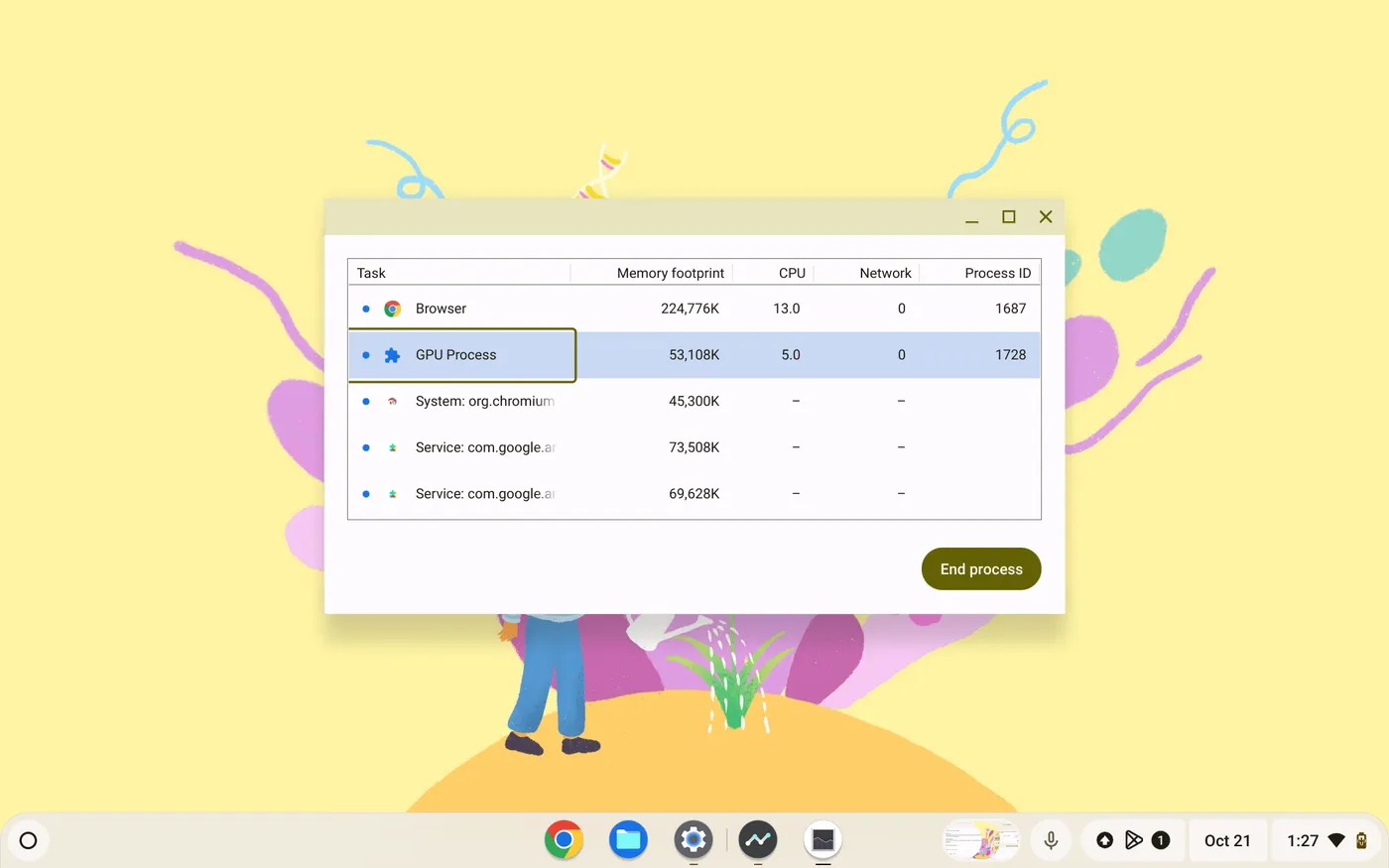Select the Service row using 69,628K memory
The width and height of the screenshot is (1389, 868).
(694, 494)
